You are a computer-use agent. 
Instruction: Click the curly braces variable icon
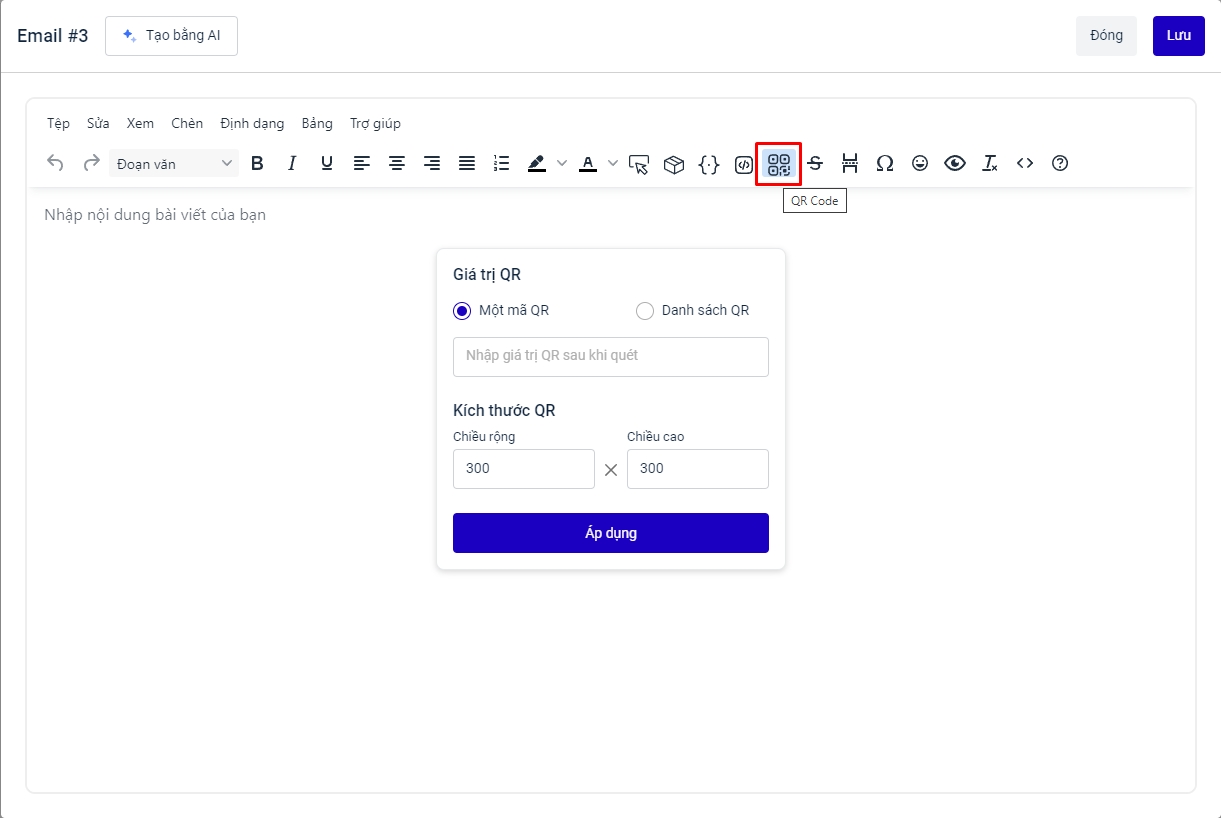pyautogui.click(x=709, y=164)
